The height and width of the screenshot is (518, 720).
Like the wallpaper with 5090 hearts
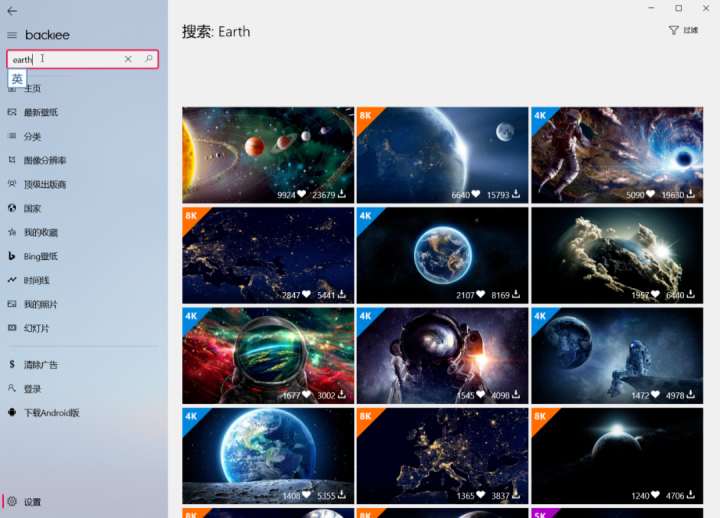(x=650, y=194)
